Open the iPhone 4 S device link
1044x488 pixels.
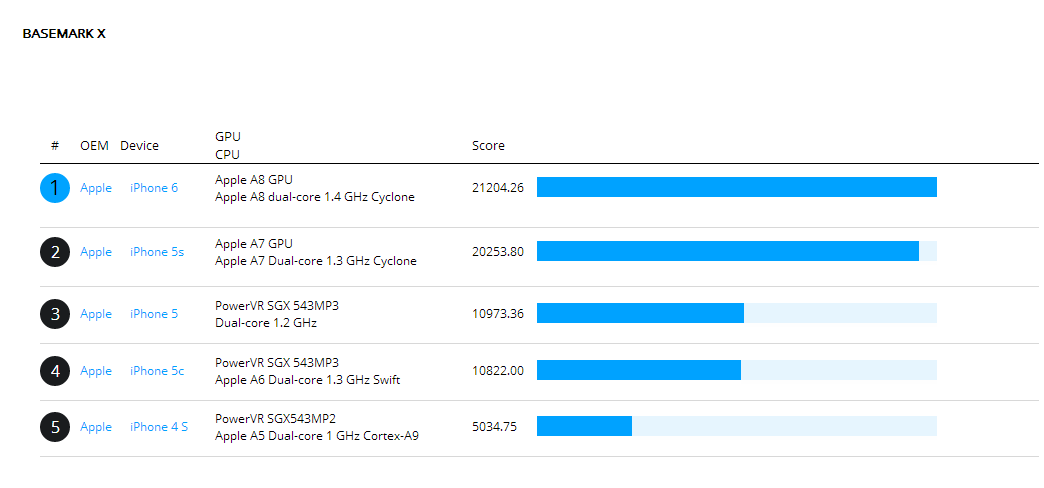pyautogui.click(x=159, y=427)
